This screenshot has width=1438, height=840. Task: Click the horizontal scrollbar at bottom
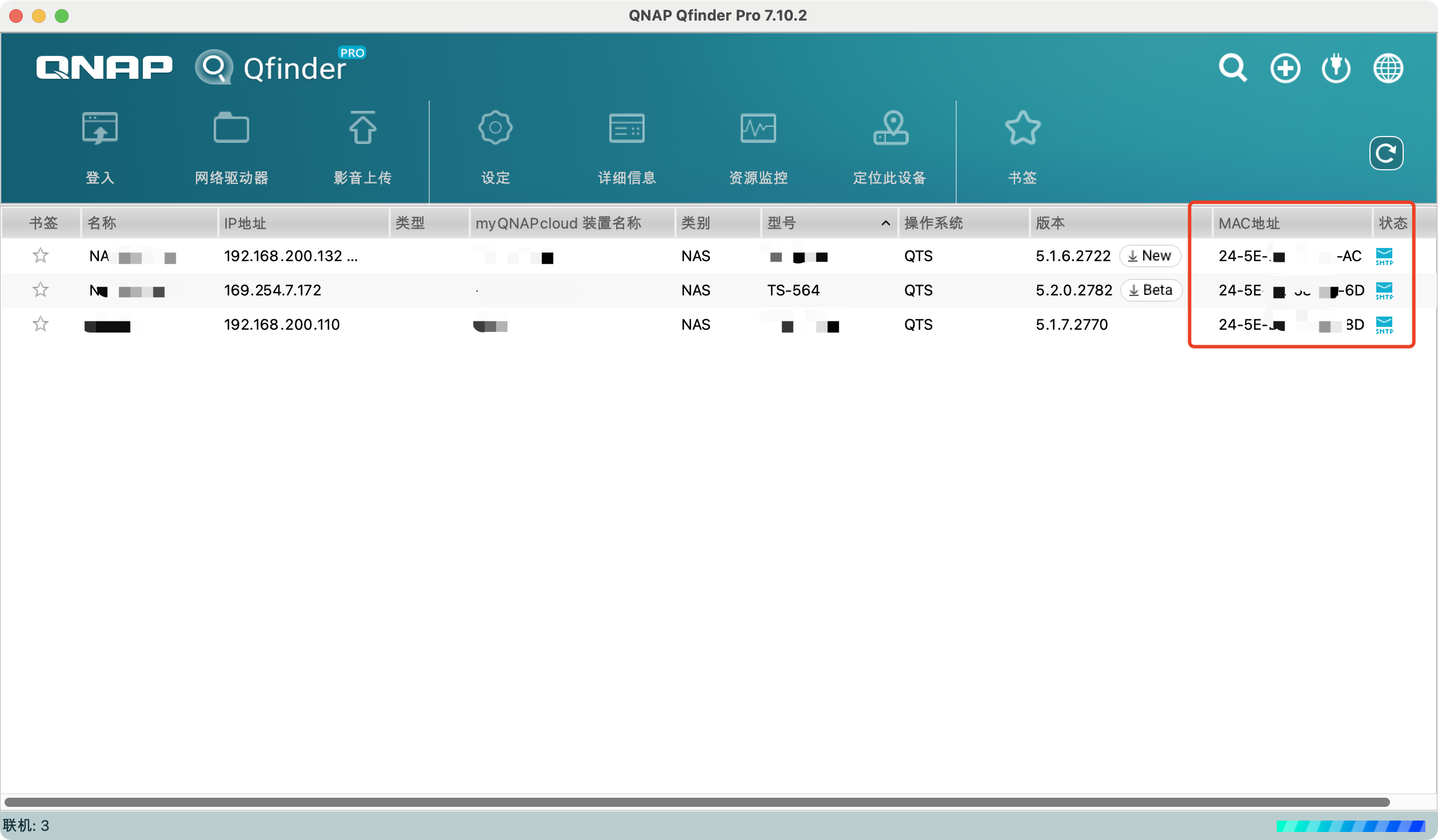tap(697, 802)
